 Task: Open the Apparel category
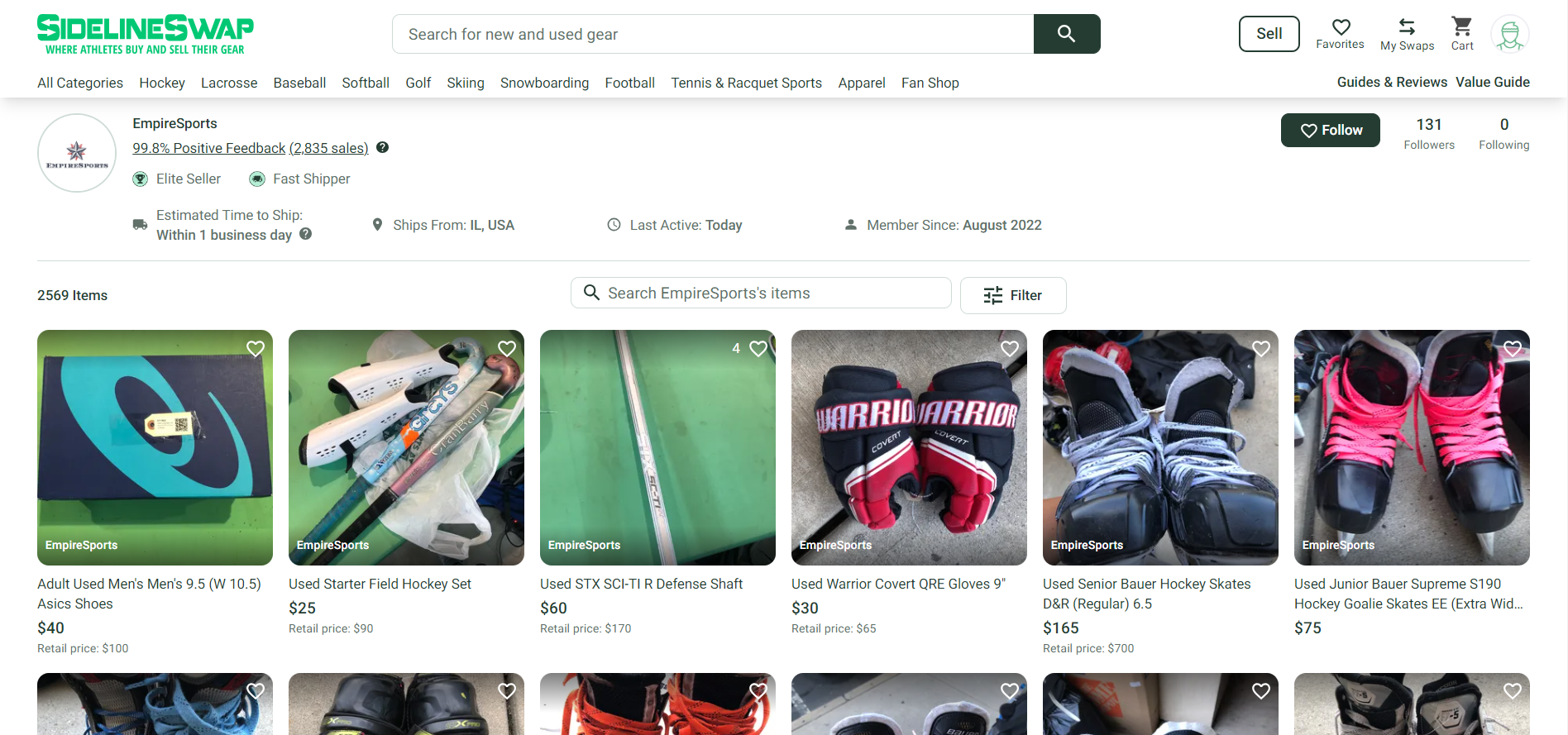(862, 83)
